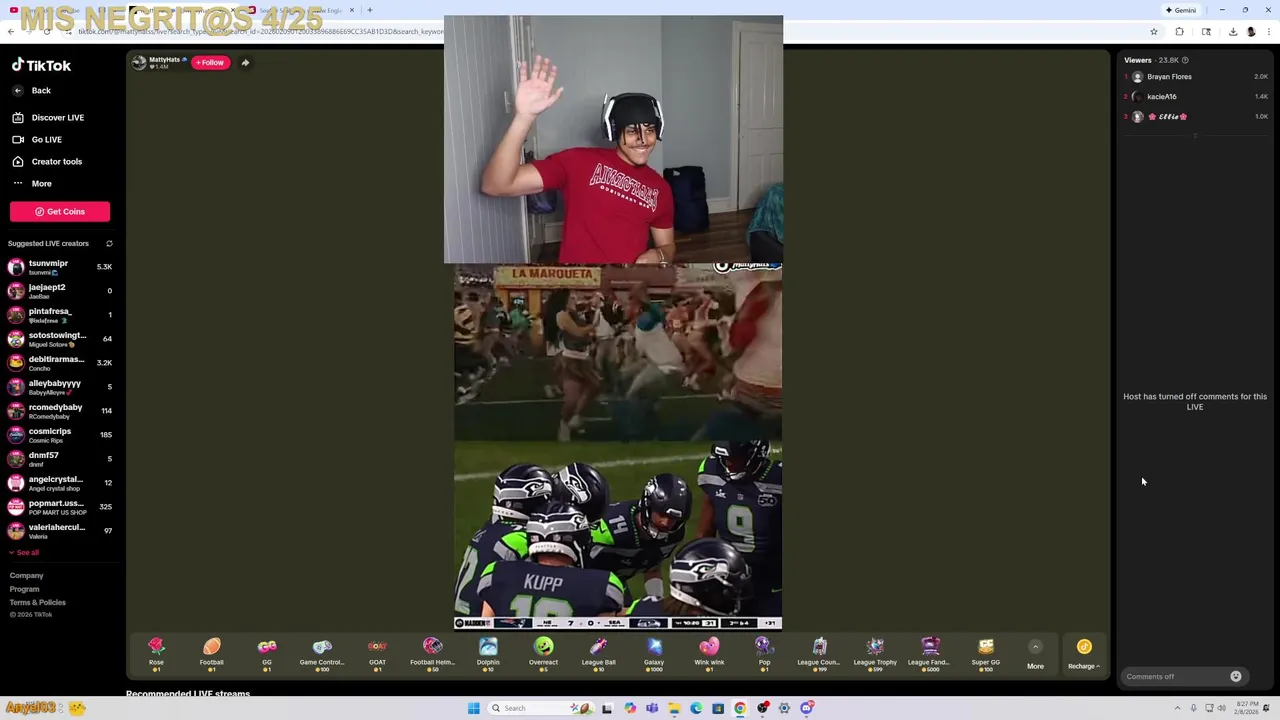Send the Super GG gift
Image resolution: width=1280 pixels, height=720 pixels.
pyautogui.click(x=985, y=654)
